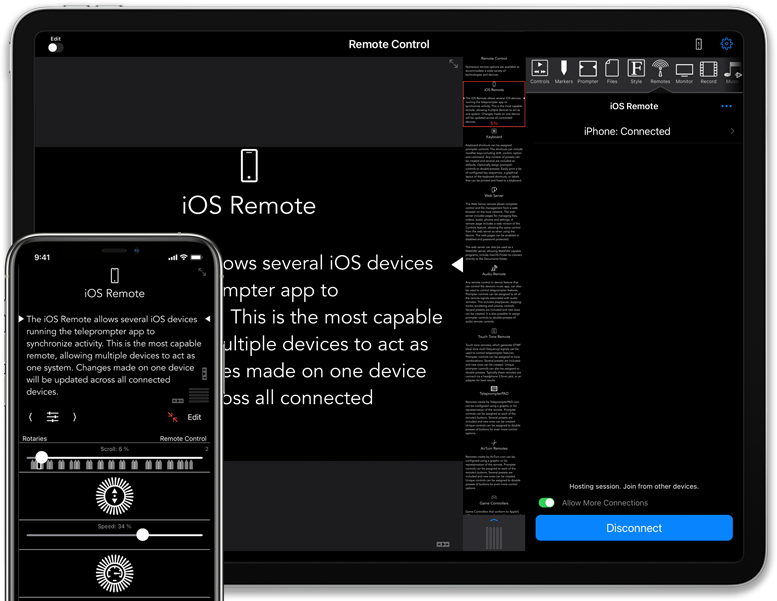Open the iPhone: Connected row chevron
The image size is (777, 601).
pos(732,131)
